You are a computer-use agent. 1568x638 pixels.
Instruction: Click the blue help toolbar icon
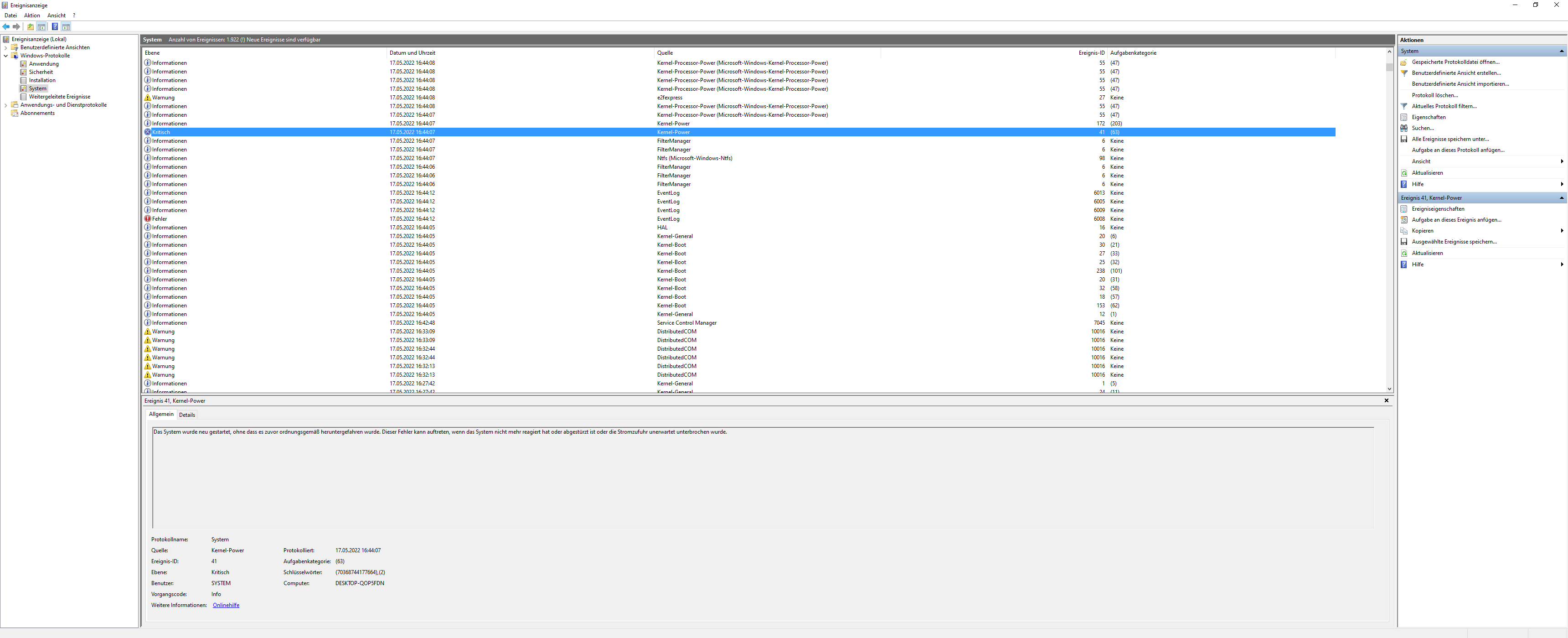click(x=55, y=27)
